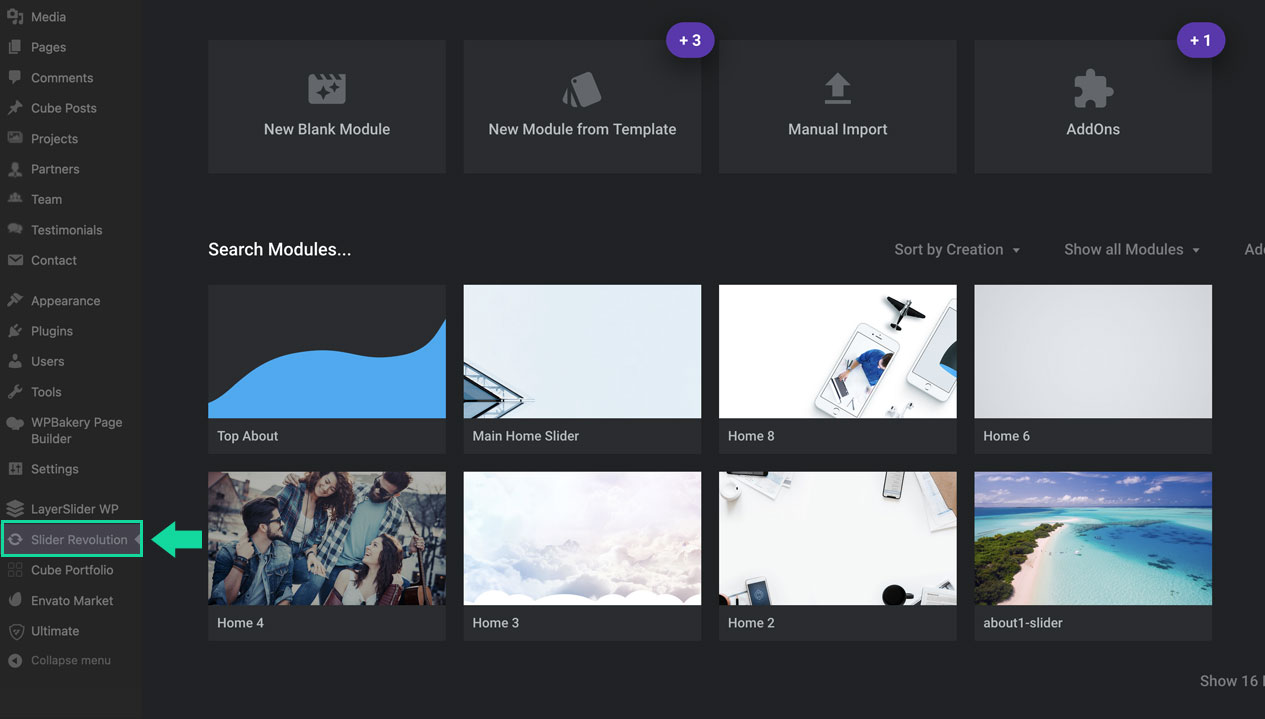The width and height of the screenshot is (1265, 719).
Task: Type in the Search Modules field
Action: coord(280,250)
